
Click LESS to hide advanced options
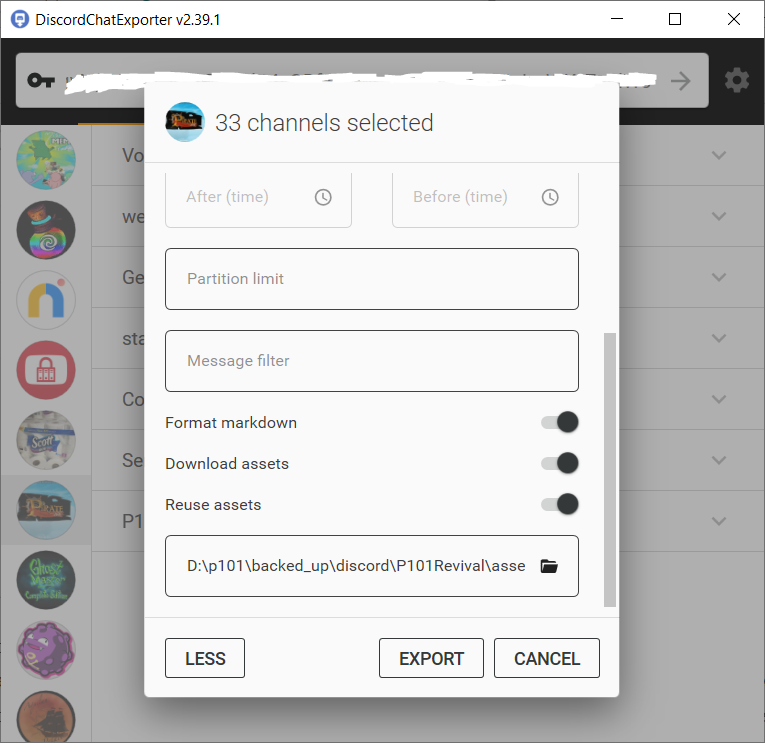205,658
